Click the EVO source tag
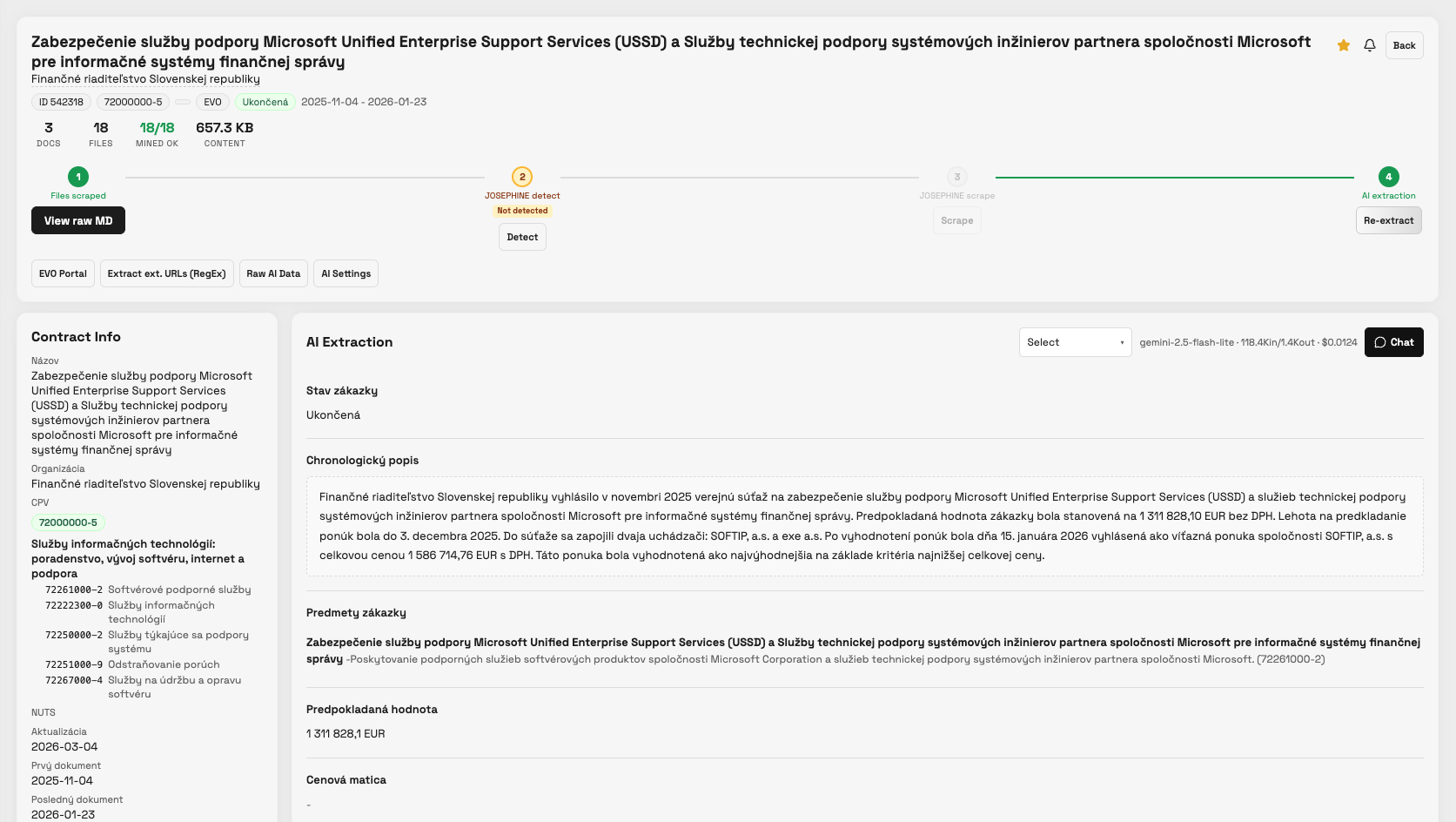Screen dimensions: 1456x822 (211, 102)
